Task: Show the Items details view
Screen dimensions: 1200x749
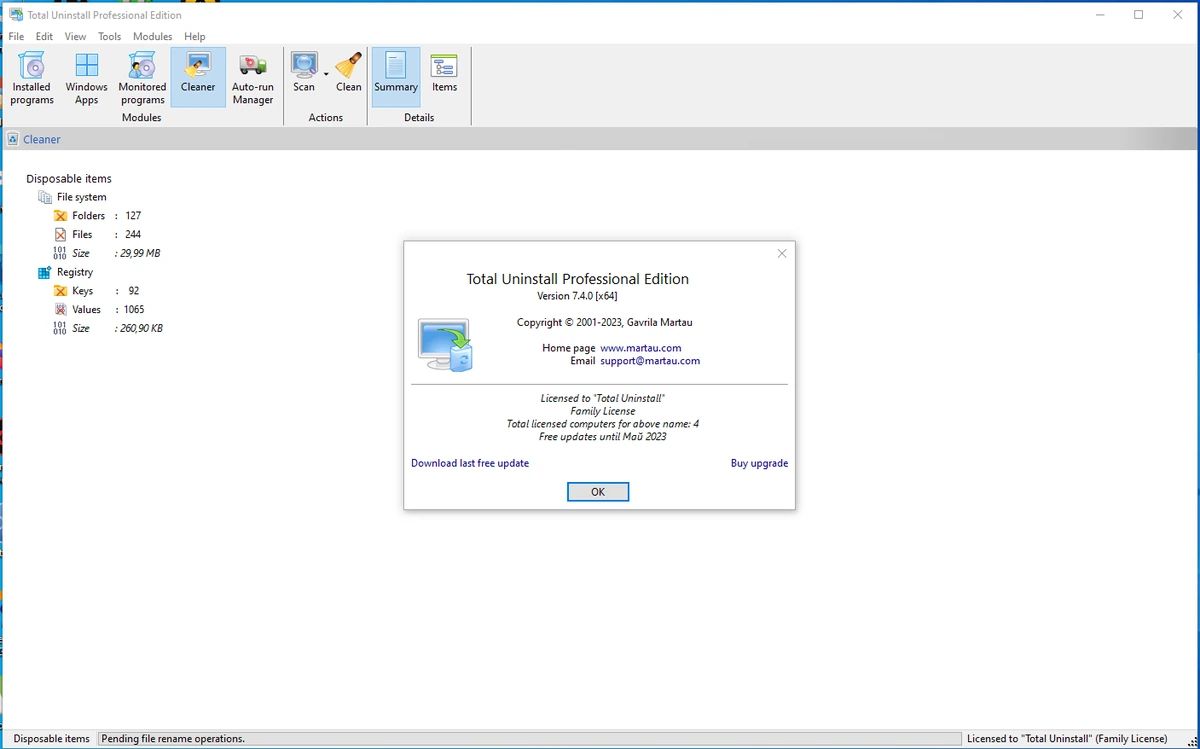Action: 445,75
